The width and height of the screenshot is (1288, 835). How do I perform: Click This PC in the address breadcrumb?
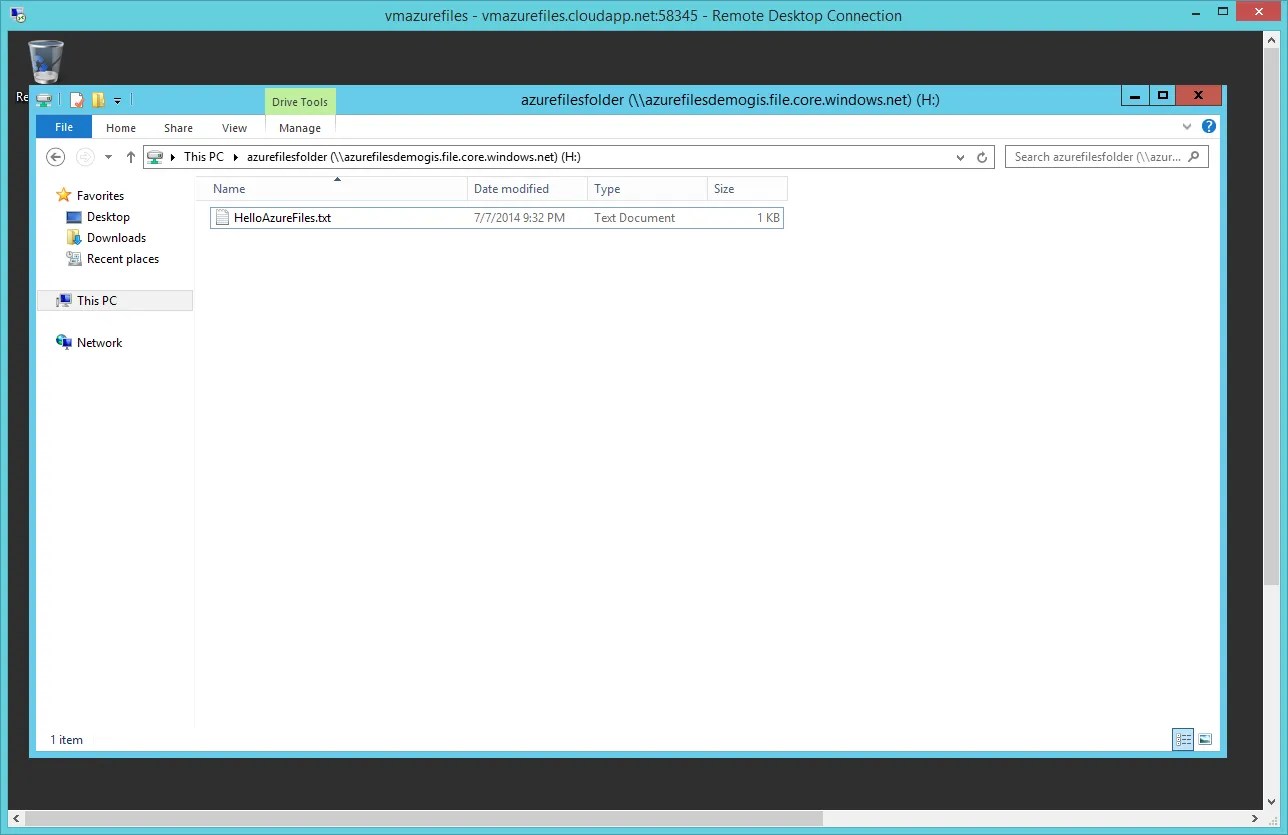pyautogui.click(x=204, y=157)
